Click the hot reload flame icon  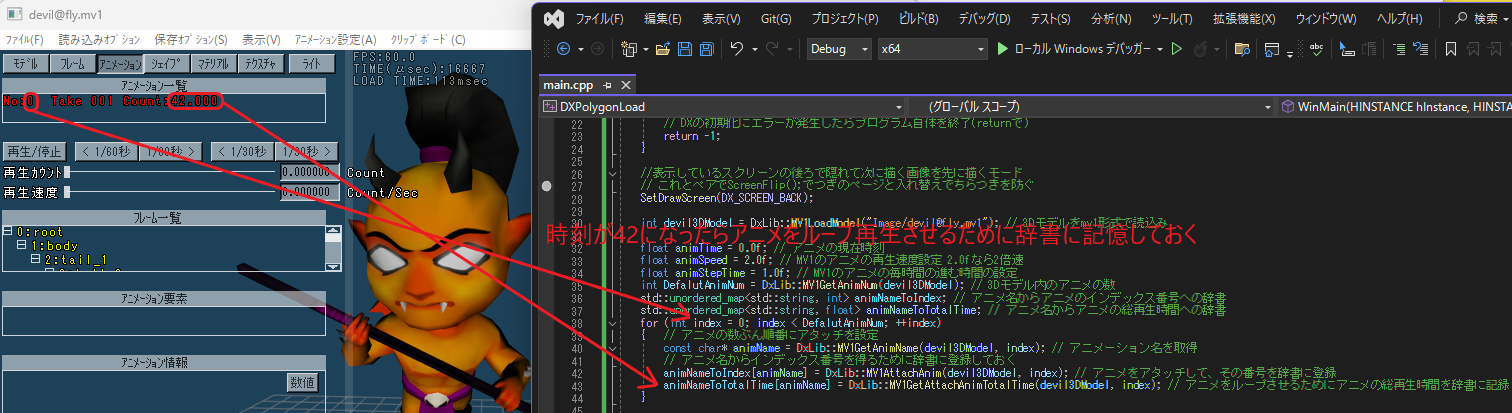[1201, 49]
